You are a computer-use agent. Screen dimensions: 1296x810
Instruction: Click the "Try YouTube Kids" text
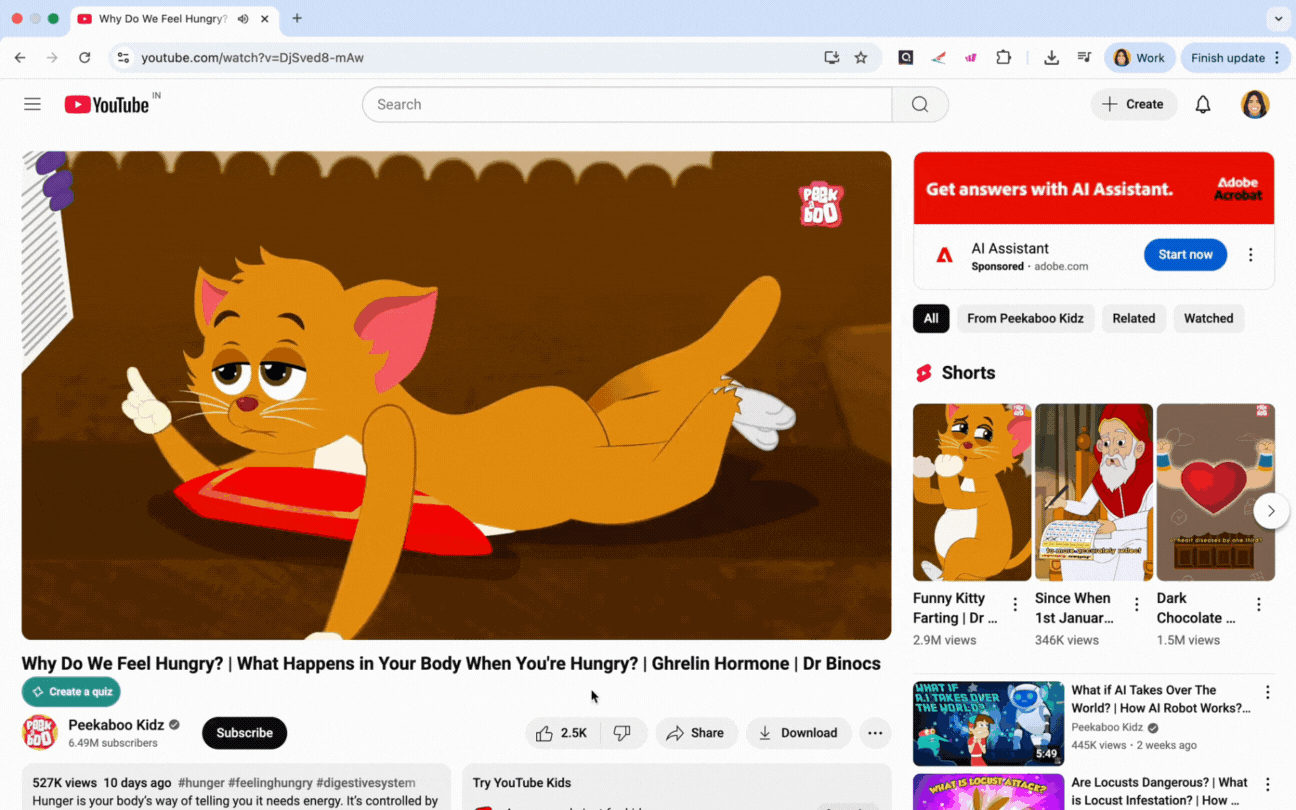[x=522, y=783]
